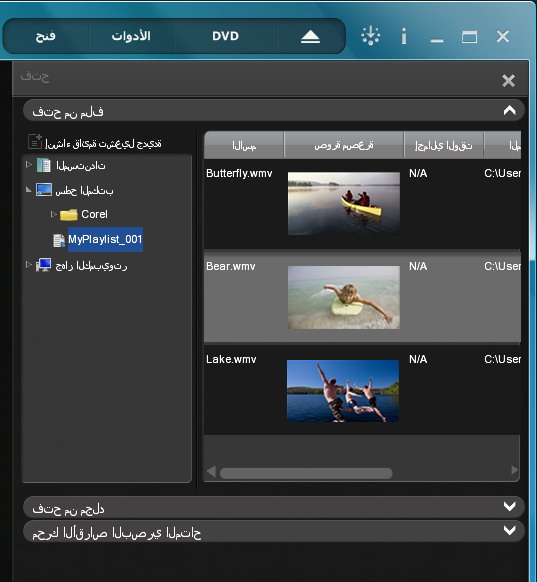The height and width of the screenshot is (582, 537).
Task: Open the الأدوات tools menu
Action: pyautogui.click(x=131, y=36)
